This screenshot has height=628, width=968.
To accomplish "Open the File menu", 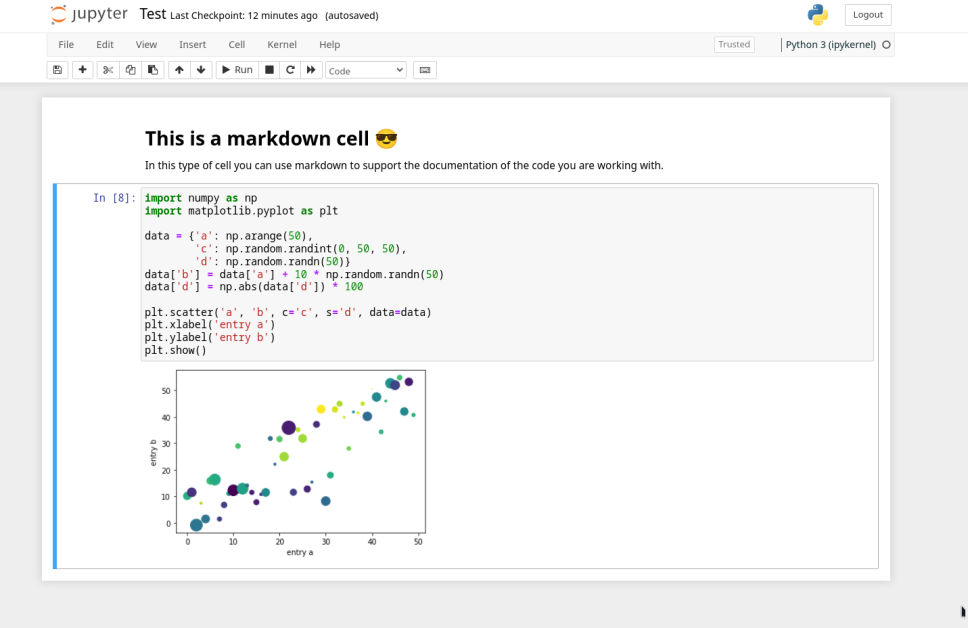I will (x=66, y=44).
